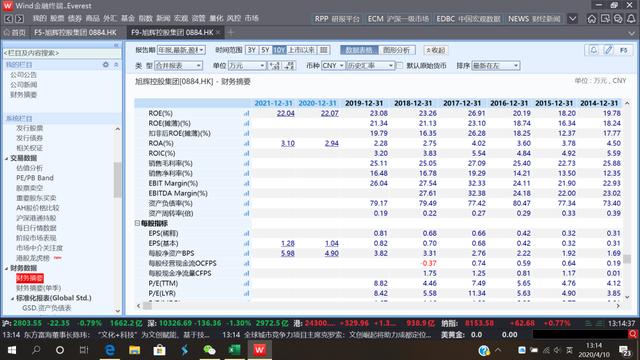The image size is (640, 360).
Task: Click the edit pencil button above the table
Action: 608,50
